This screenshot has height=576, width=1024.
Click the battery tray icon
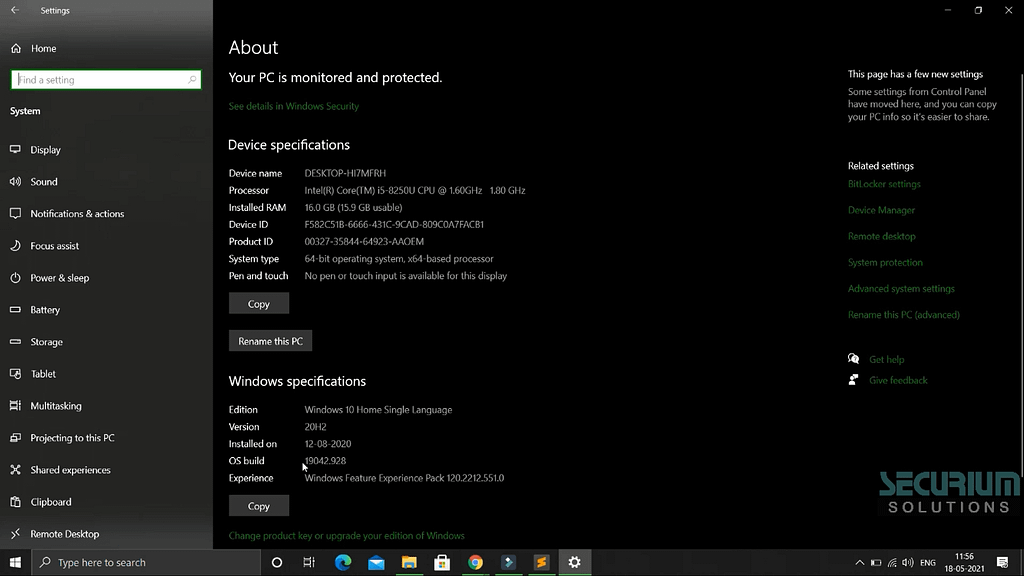tap(876, 562)
